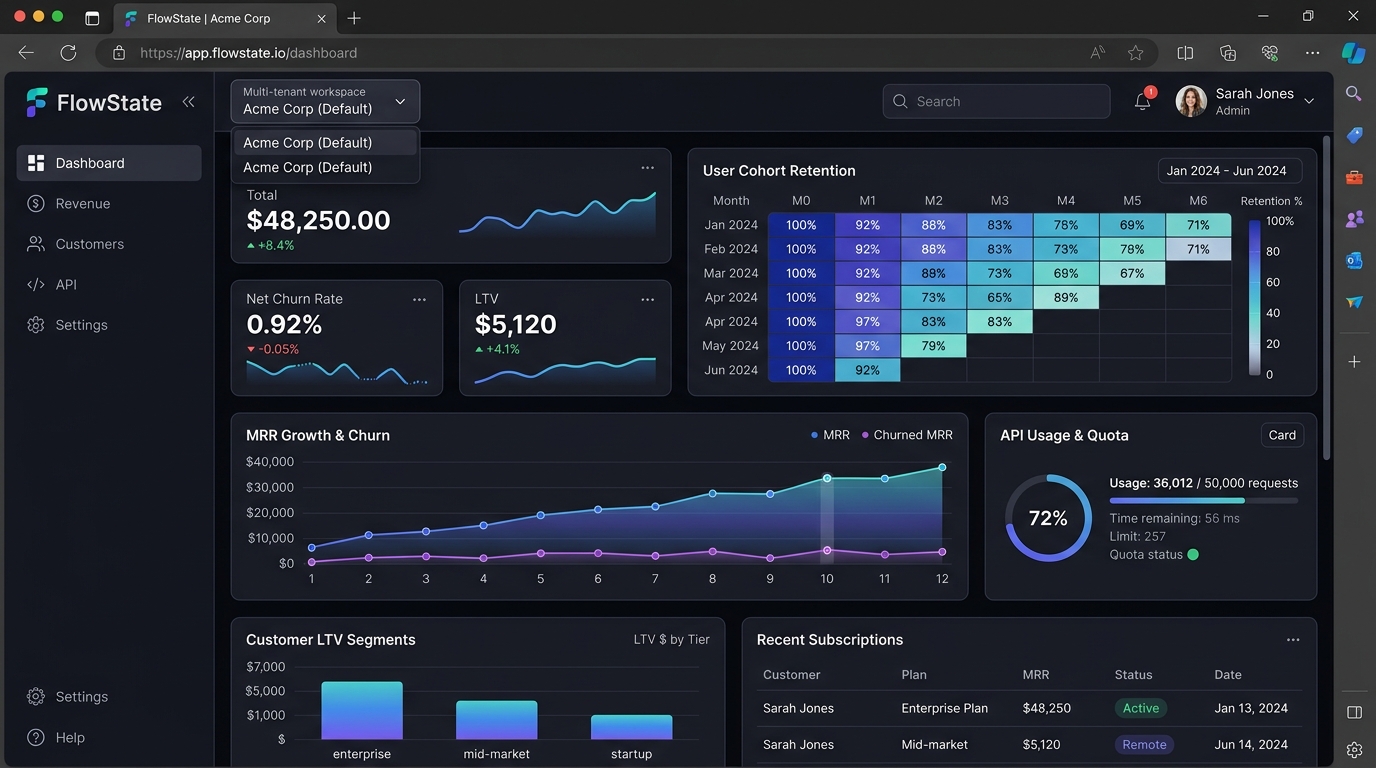Open the red toolbox icon in the browser sidebar
1376x768 pixels.
(x=1354, y=177)
